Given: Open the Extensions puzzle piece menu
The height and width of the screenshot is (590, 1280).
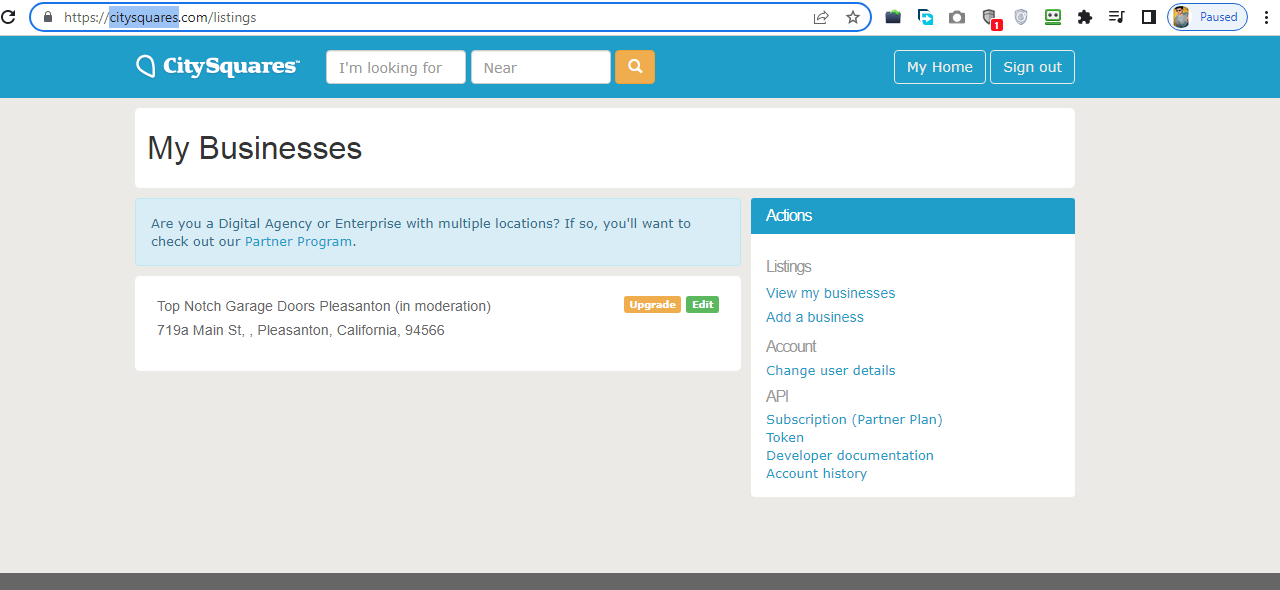Looking at the screenshot, I should [1085, 17].
